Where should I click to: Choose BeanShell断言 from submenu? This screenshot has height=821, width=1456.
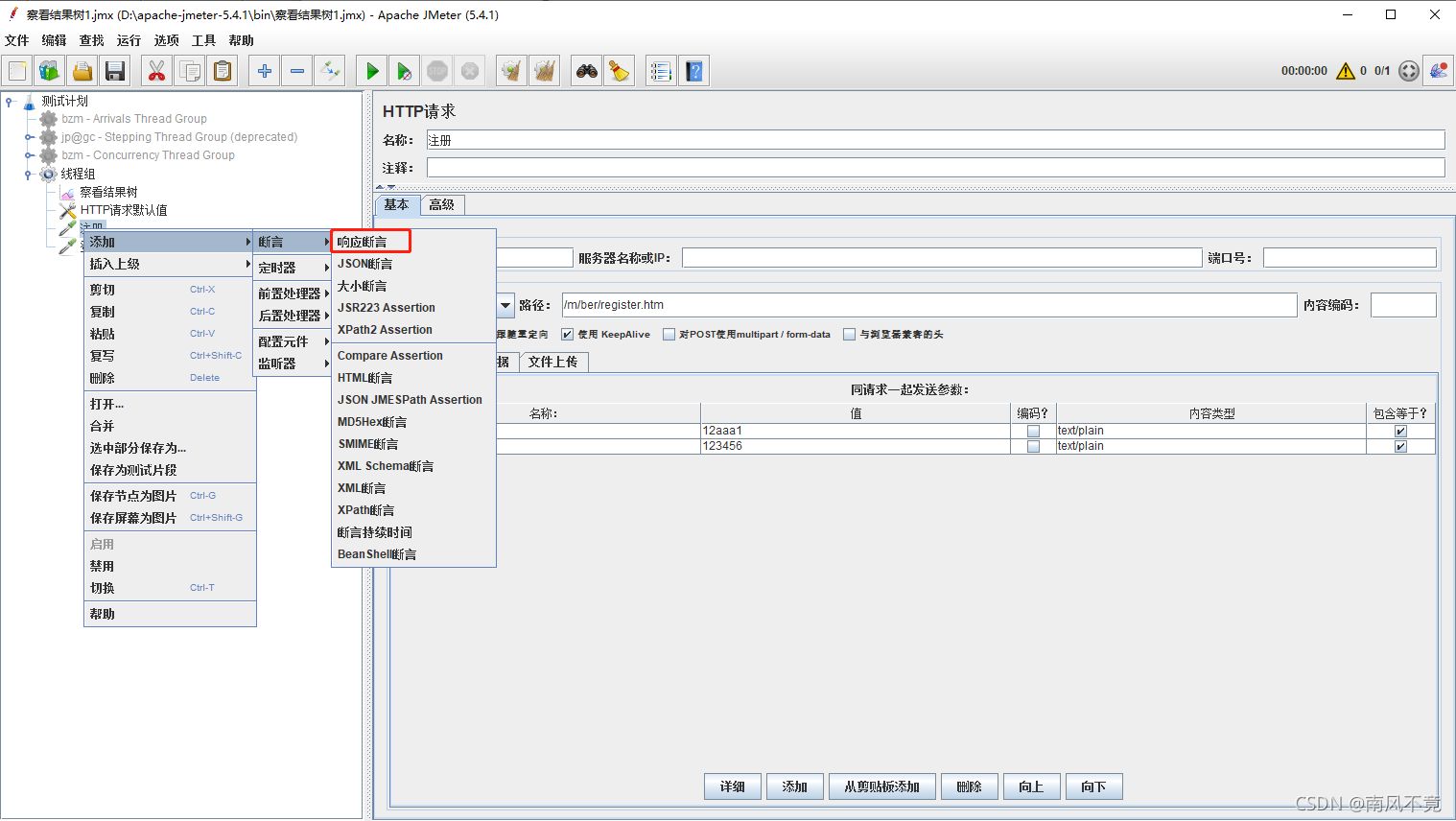(x=413, y=554)
